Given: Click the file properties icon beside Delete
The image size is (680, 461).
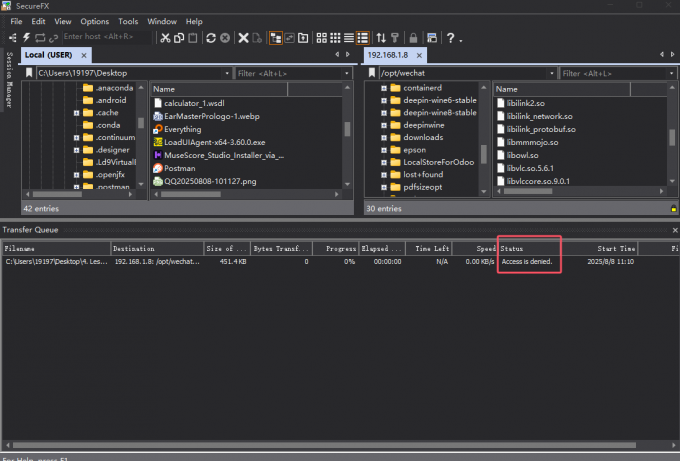Looking at the screenshot, I should click(257, 38).
